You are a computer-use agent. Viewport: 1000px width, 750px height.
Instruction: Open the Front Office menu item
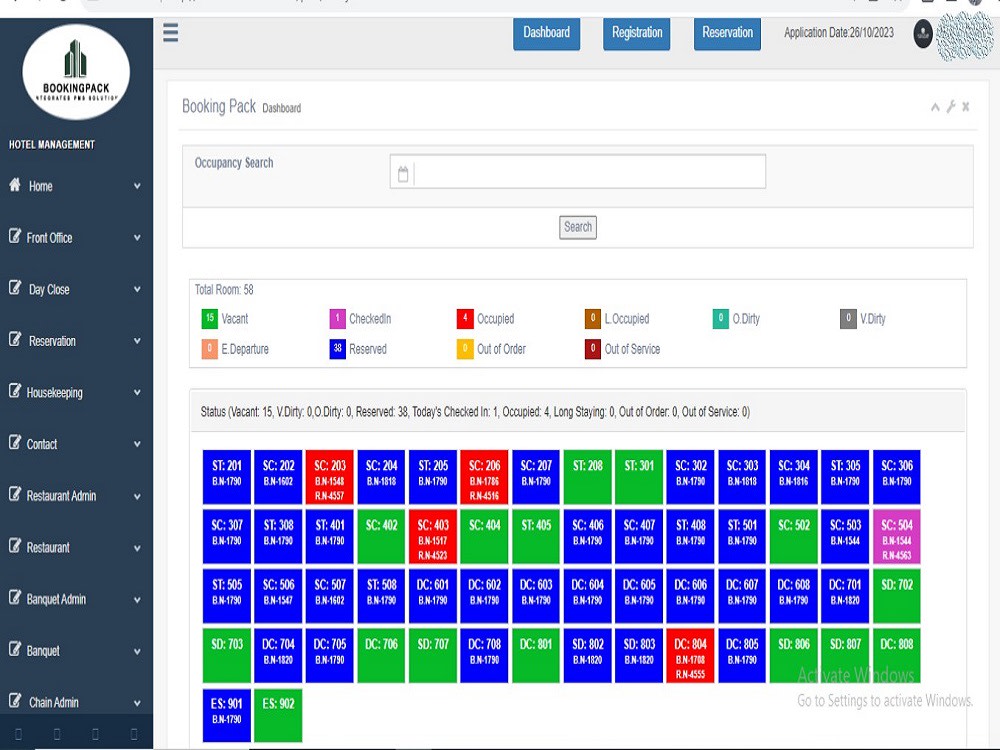tap(76, 238)
